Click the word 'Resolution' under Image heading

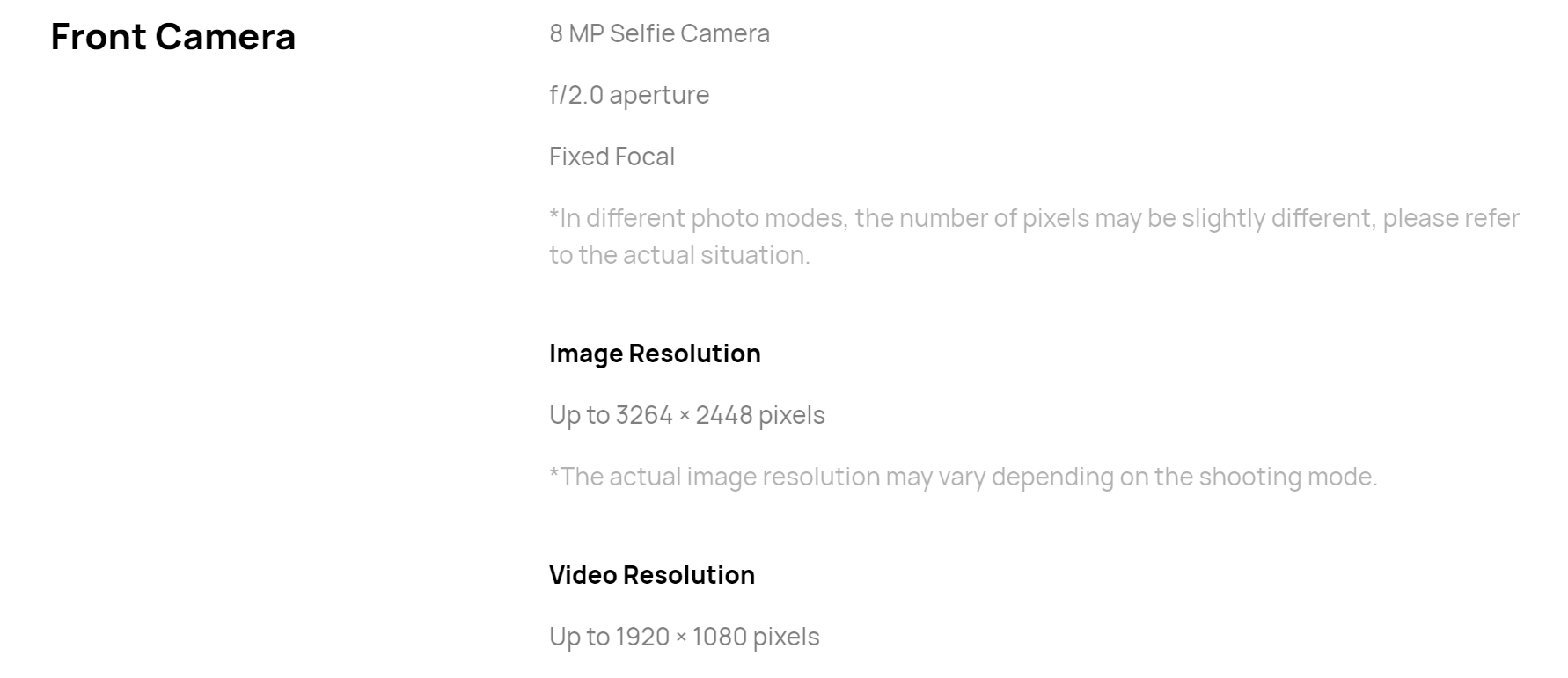[695, 354]
